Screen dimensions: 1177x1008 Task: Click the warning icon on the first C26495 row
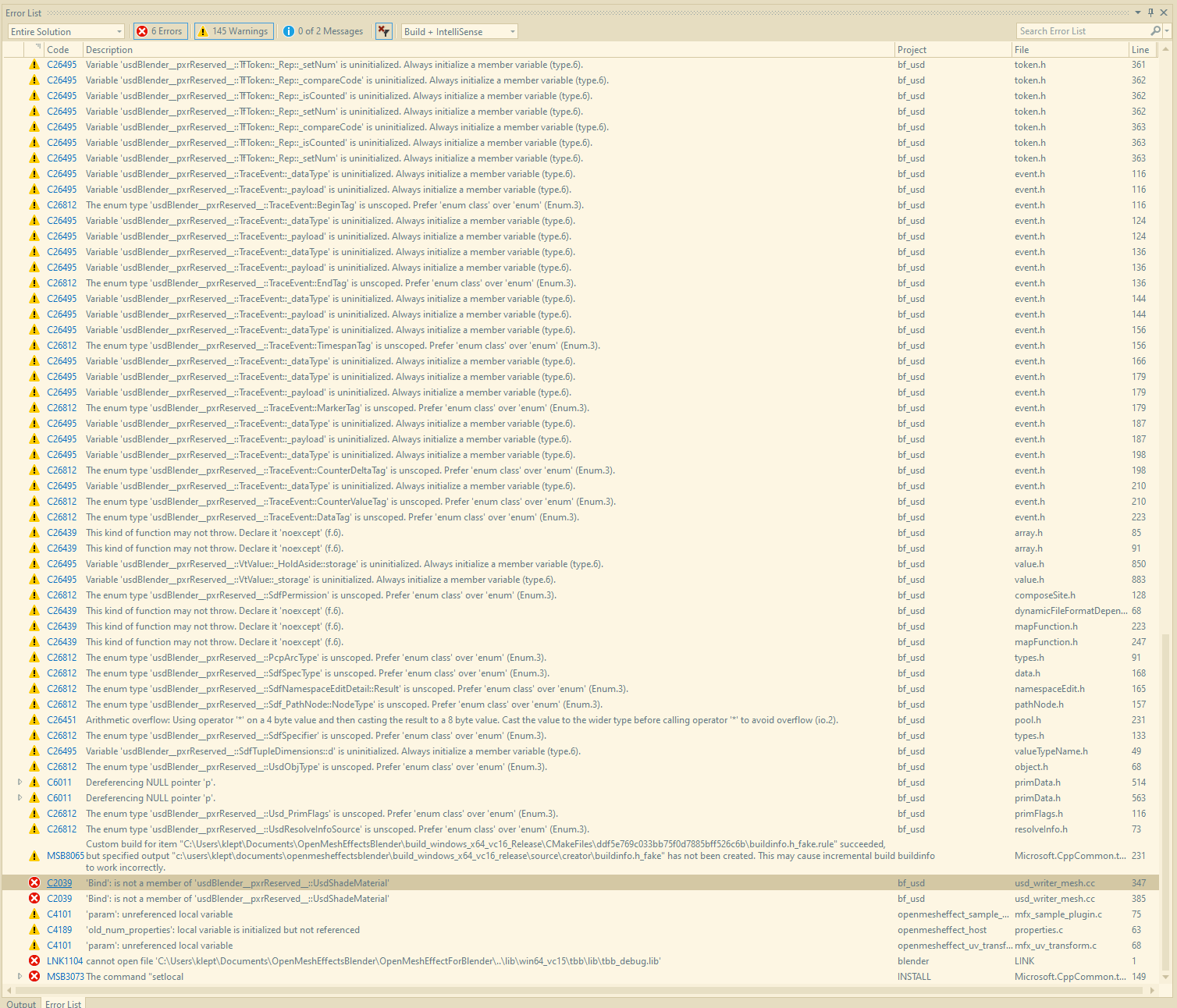34,65
